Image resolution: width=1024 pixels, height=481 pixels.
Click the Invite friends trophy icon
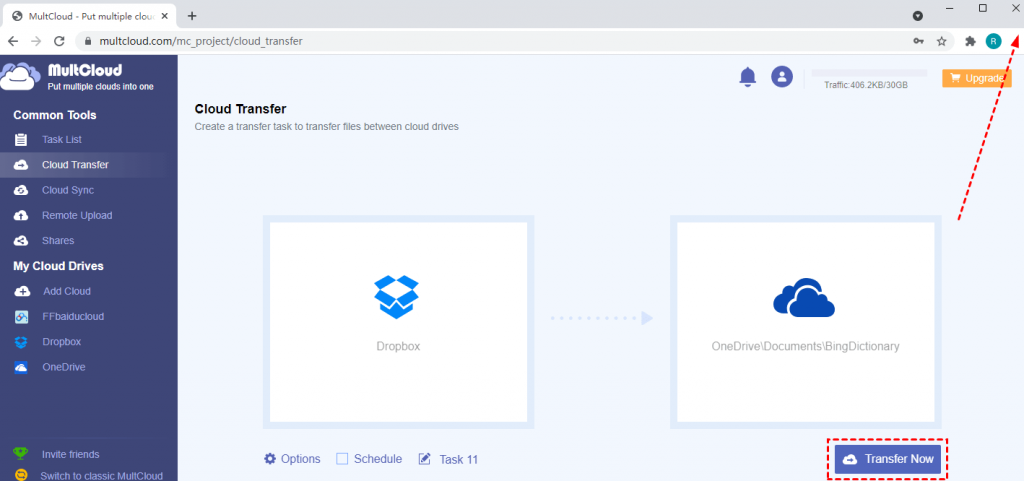[21, 454]
